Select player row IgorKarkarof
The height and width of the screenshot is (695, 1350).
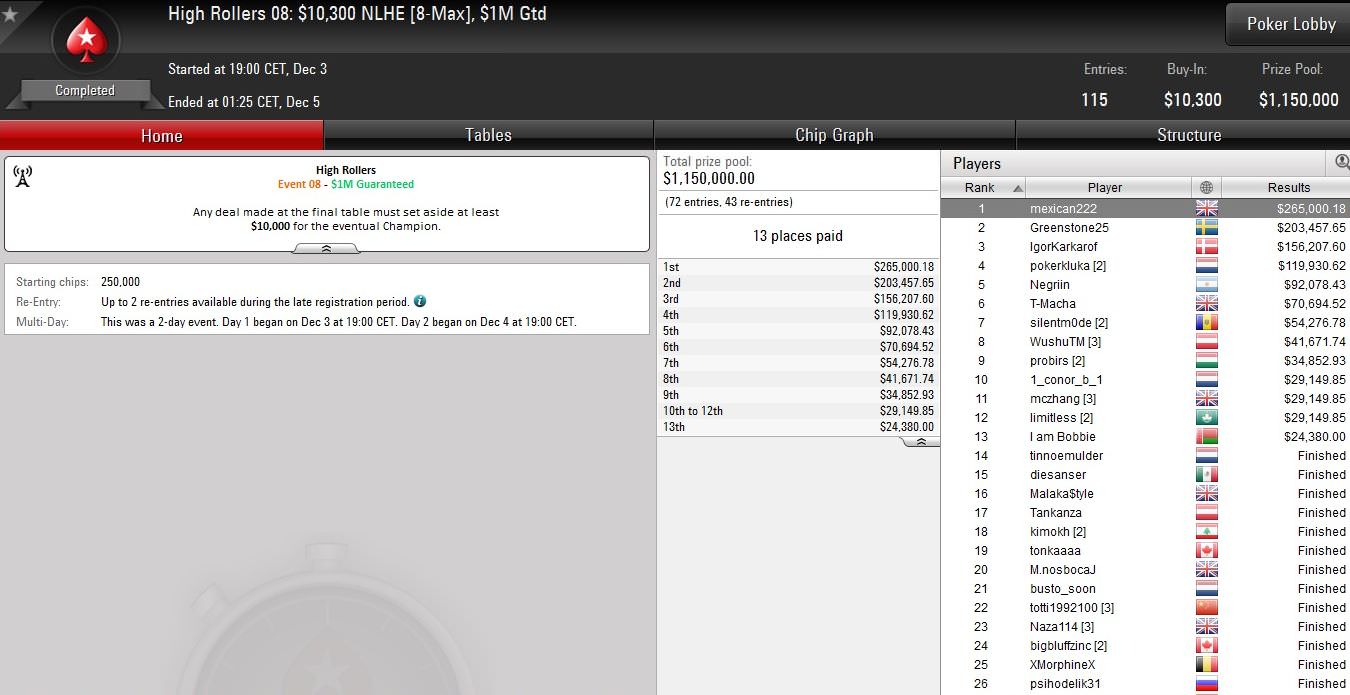tap(1145, 246)
